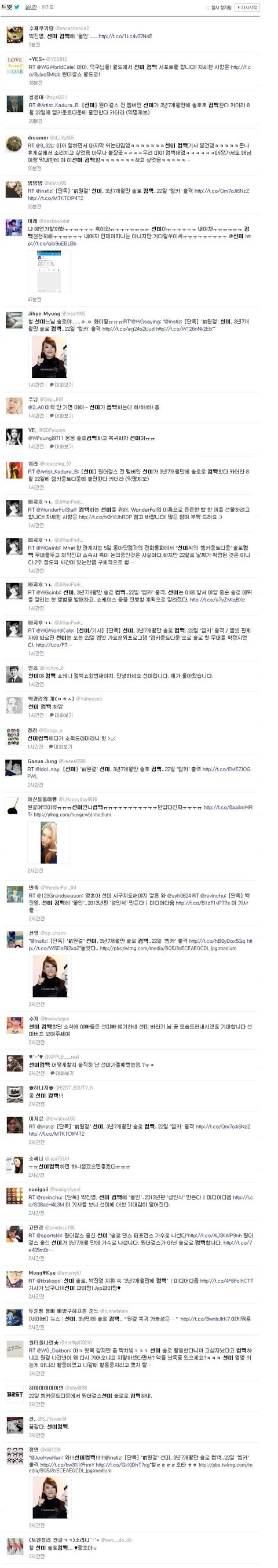Select the 일시 정지됨 status option
This screenshot has height=1568, width=278.
click(219, 8)
